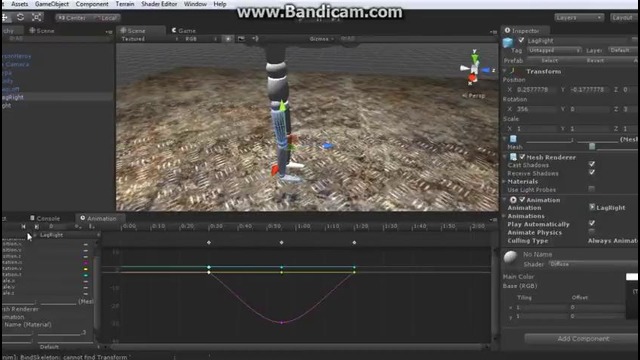Click the green Y-axis gizmo cone

(474, 58)
